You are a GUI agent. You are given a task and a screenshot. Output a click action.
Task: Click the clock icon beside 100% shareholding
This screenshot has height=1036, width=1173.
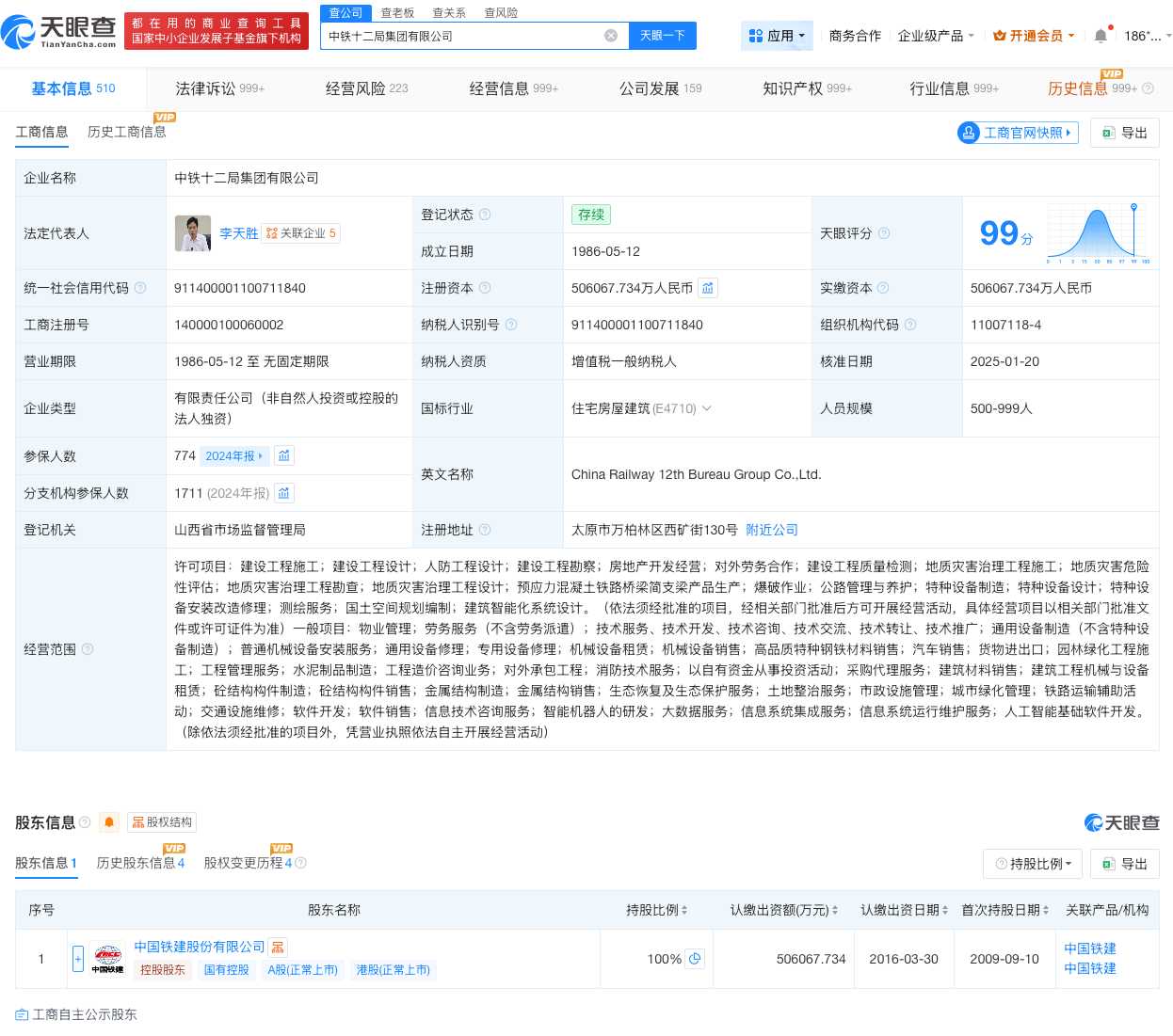[695, 959]
